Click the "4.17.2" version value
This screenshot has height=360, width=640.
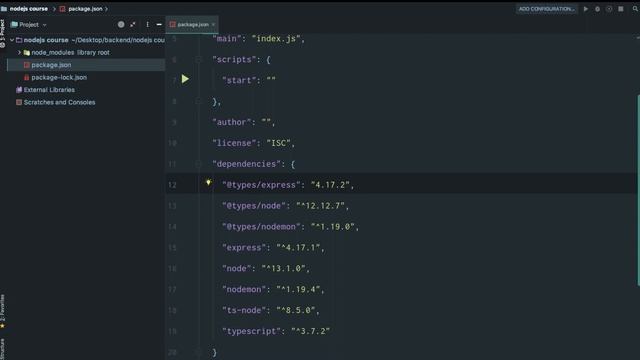pos(330,185)
